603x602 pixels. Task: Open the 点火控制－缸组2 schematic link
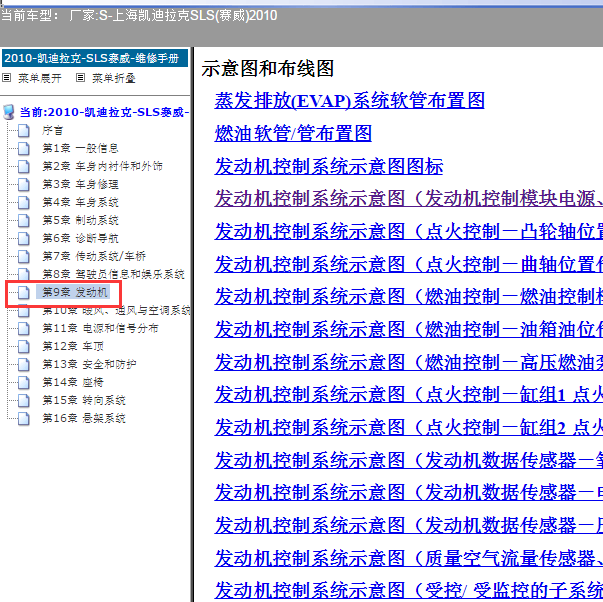[x=408, y=428]
